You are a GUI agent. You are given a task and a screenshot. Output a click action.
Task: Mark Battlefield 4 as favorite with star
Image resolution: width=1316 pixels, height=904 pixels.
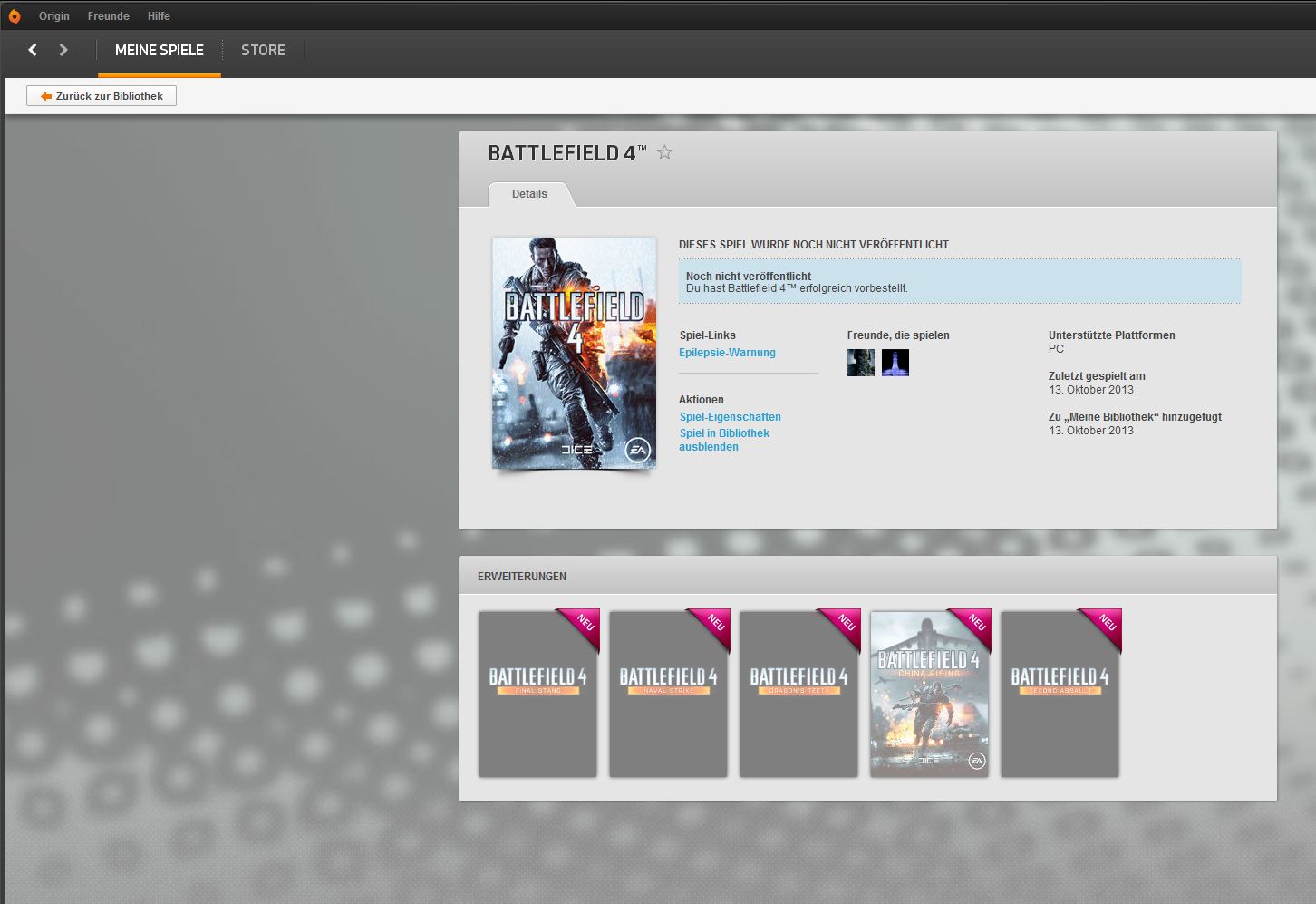coord(664,152)
